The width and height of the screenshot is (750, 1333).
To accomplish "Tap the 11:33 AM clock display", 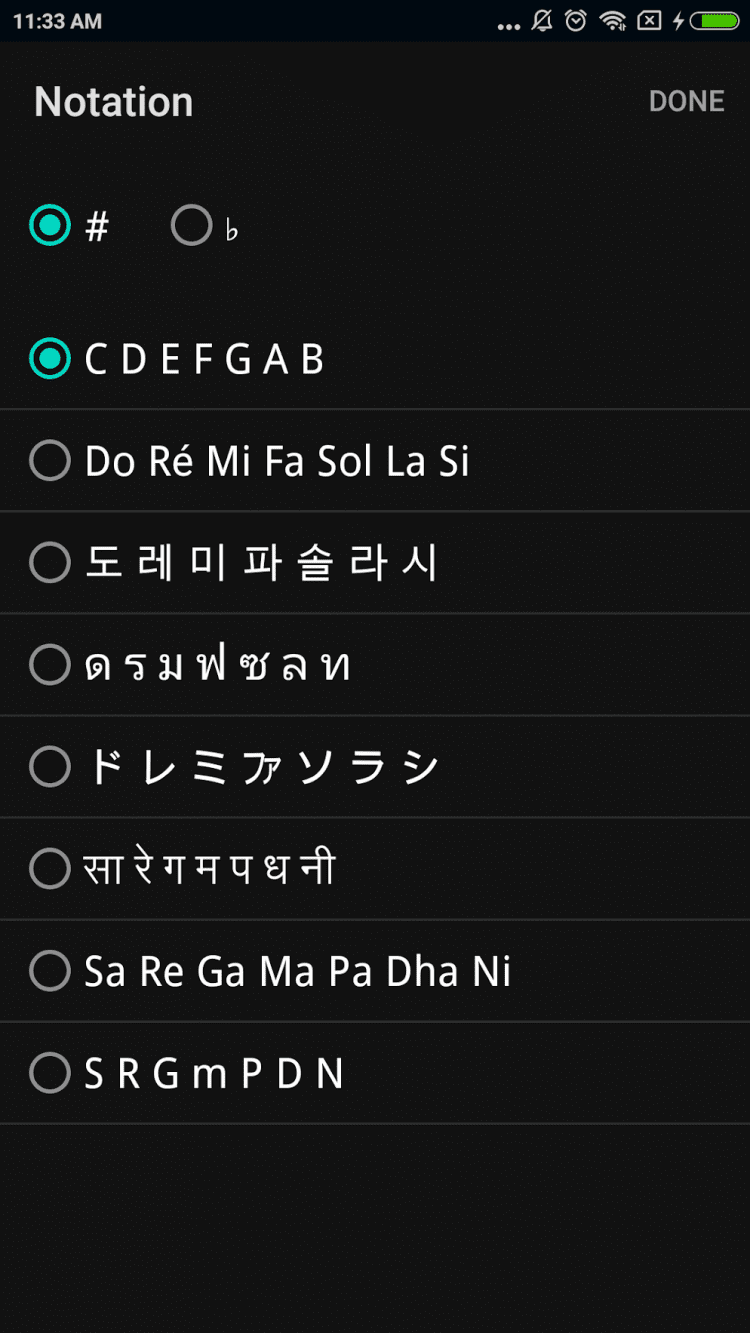I will (57, 21).
